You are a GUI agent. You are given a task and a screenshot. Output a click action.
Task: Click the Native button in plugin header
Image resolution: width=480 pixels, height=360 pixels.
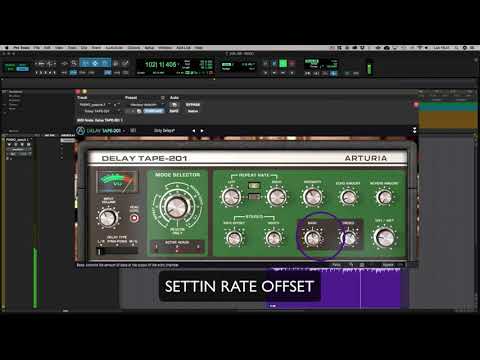(x=193, y=111)
